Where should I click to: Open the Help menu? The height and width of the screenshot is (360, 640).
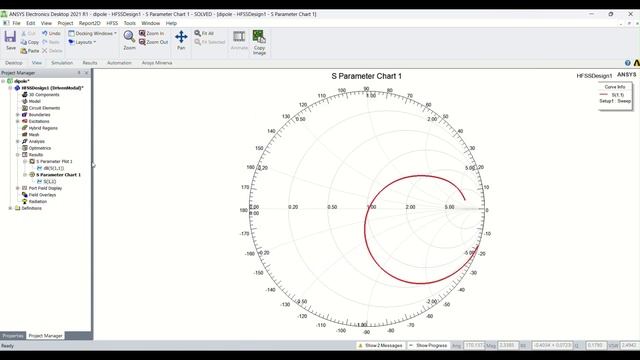tap(171, 23)
